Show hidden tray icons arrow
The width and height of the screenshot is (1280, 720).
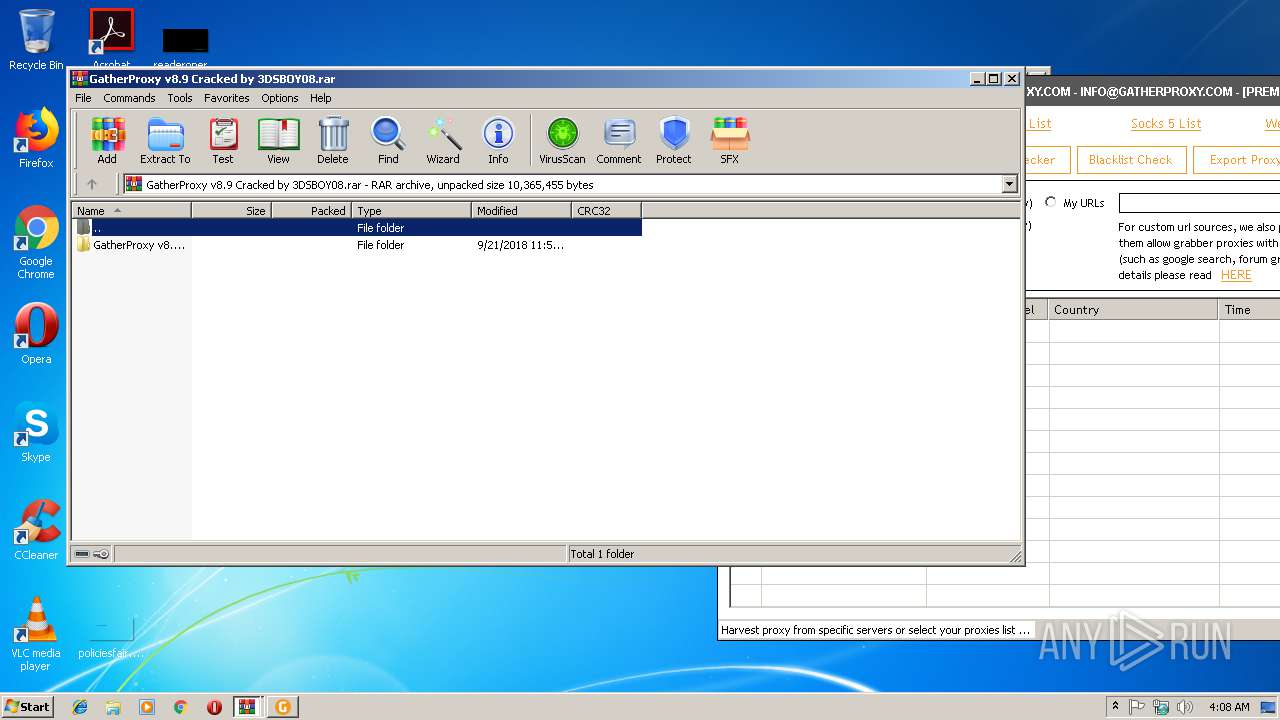(1115, 706)
